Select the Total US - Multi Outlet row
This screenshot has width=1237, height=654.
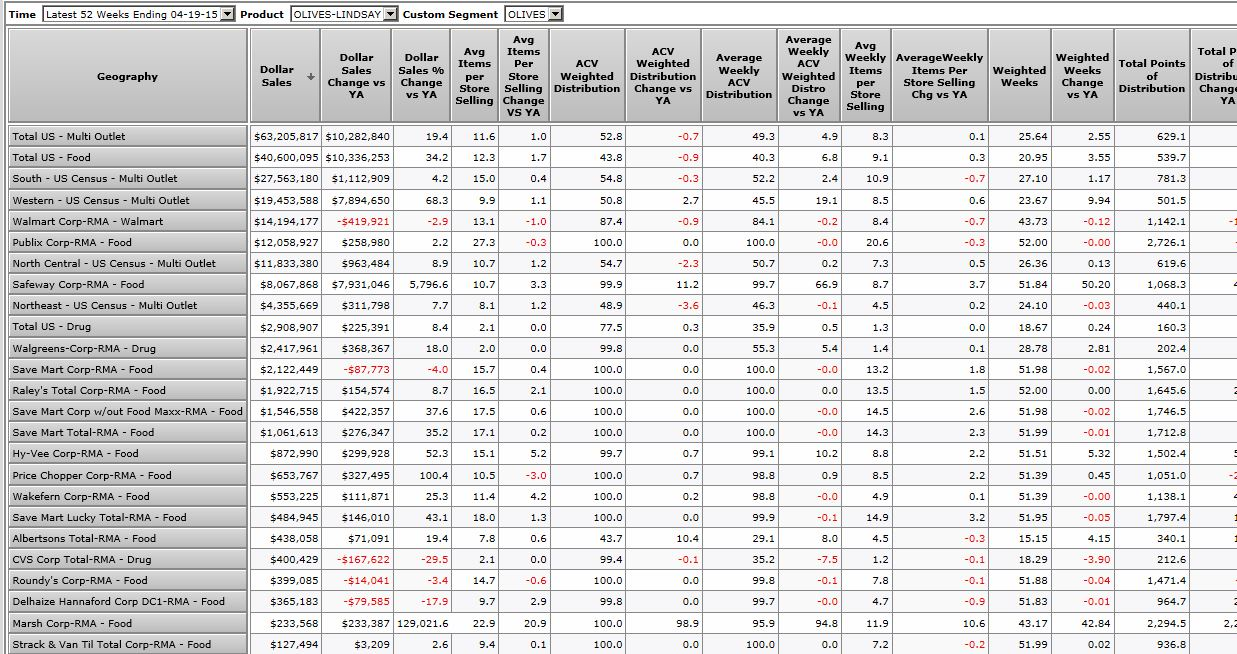tap(69, 137)
